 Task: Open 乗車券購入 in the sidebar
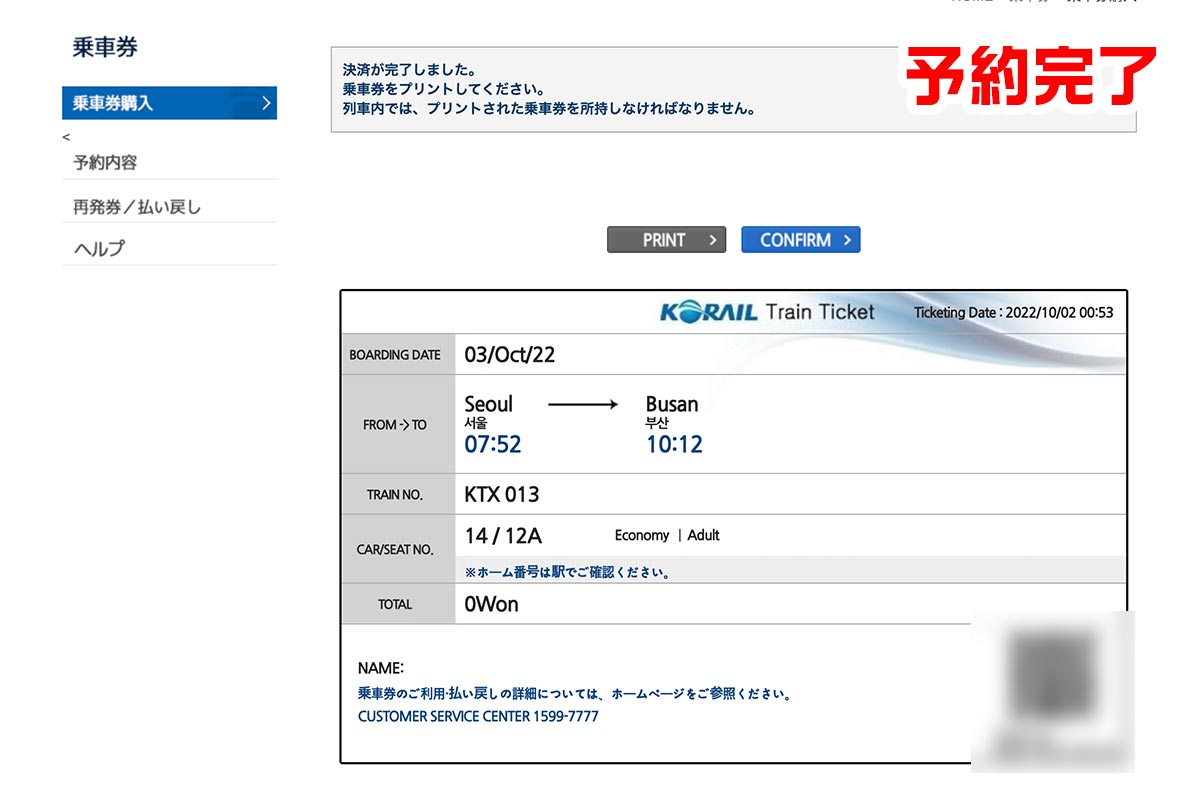169,103
